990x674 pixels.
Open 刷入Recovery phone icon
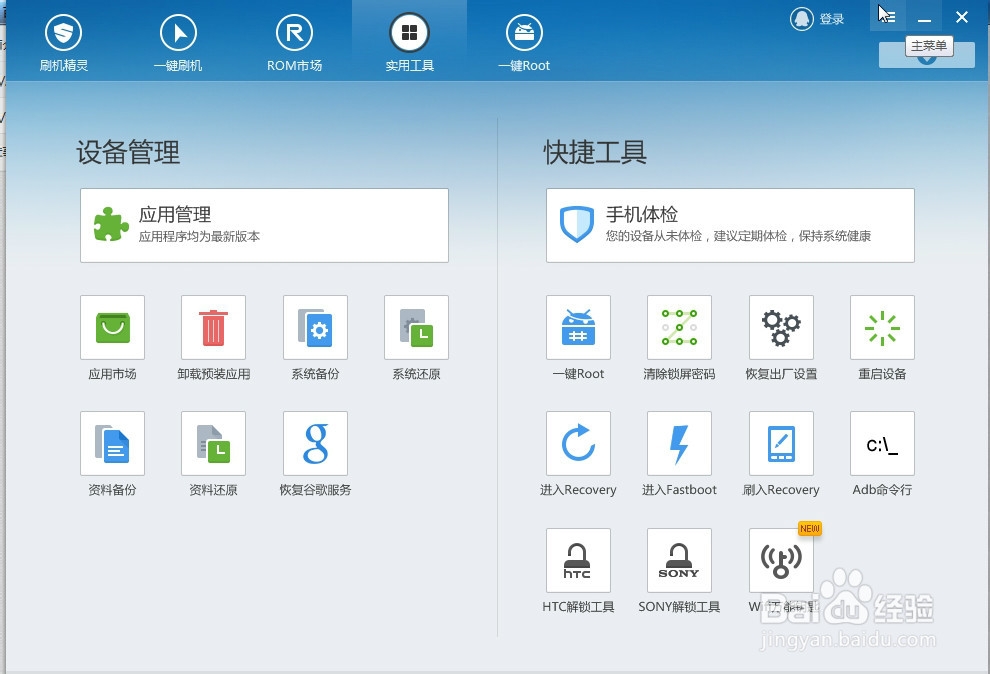(x=781, y=444)
